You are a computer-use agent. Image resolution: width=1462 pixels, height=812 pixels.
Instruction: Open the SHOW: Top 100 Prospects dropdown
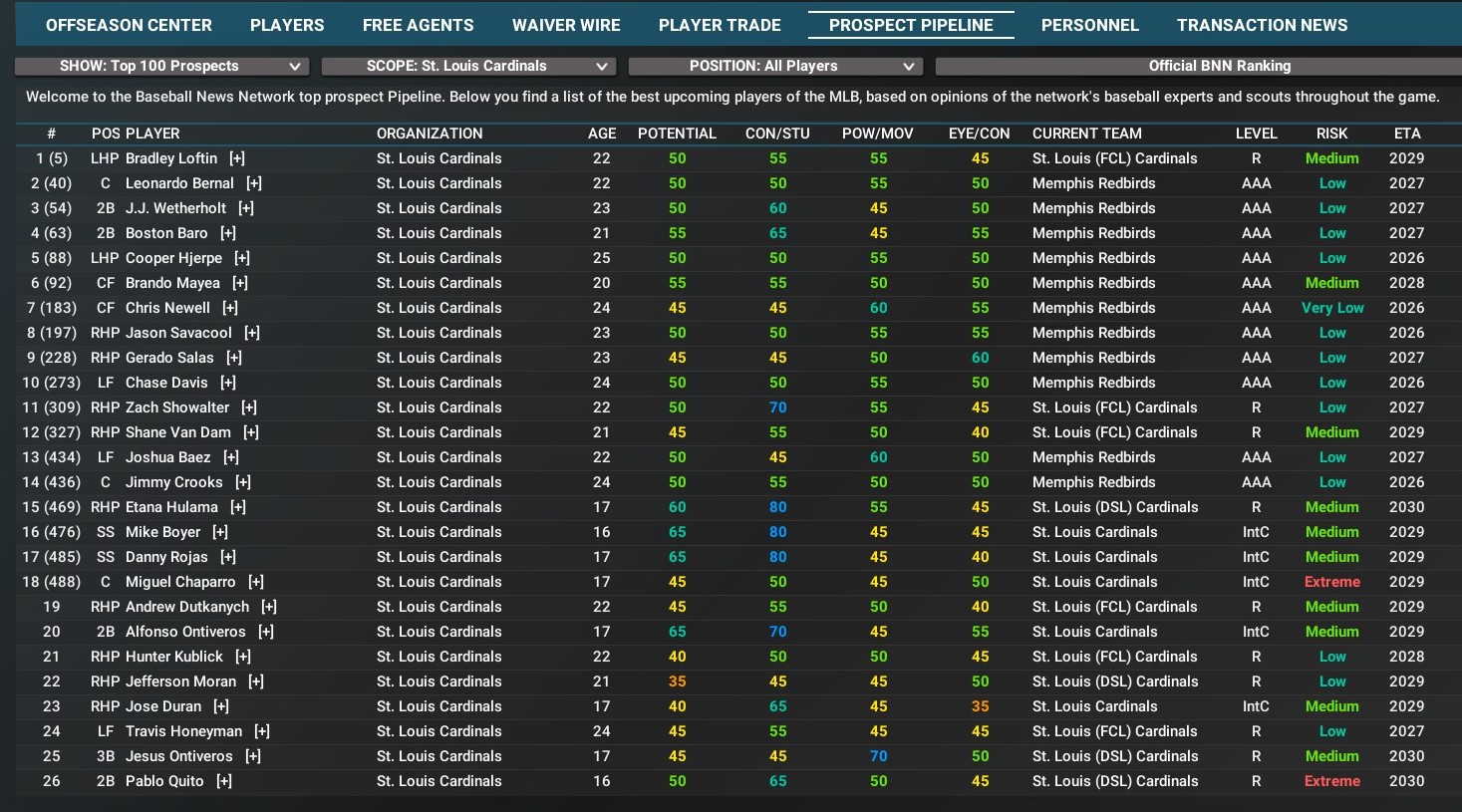[161, 66]
